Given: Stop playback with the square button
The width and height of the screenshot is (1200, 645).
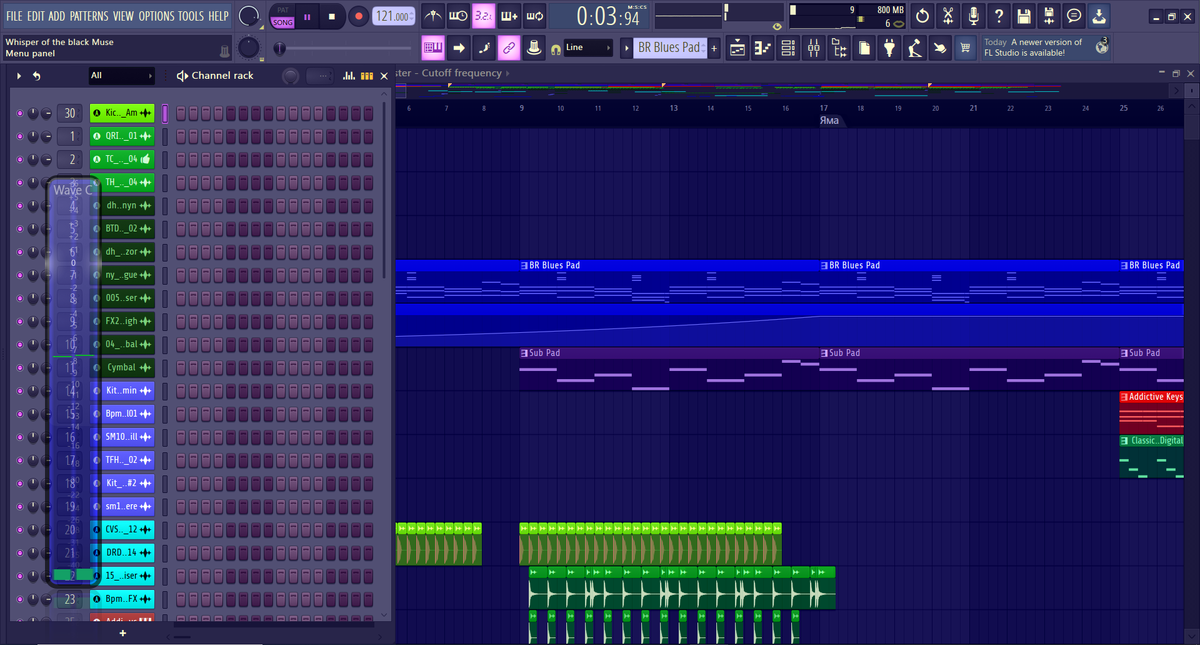Looking at the screenshot, I should coord(333,16).
